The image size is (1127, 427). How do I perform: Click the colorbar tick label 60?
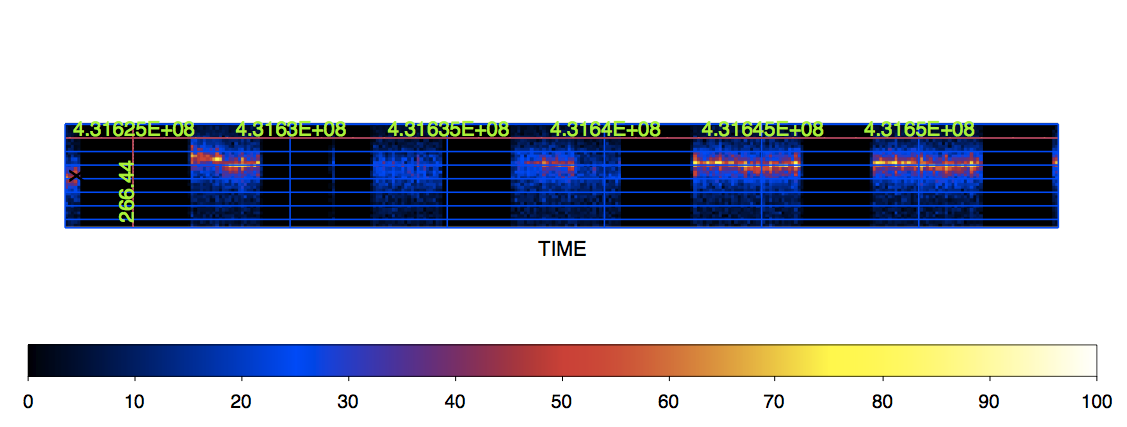coord(669,403)
